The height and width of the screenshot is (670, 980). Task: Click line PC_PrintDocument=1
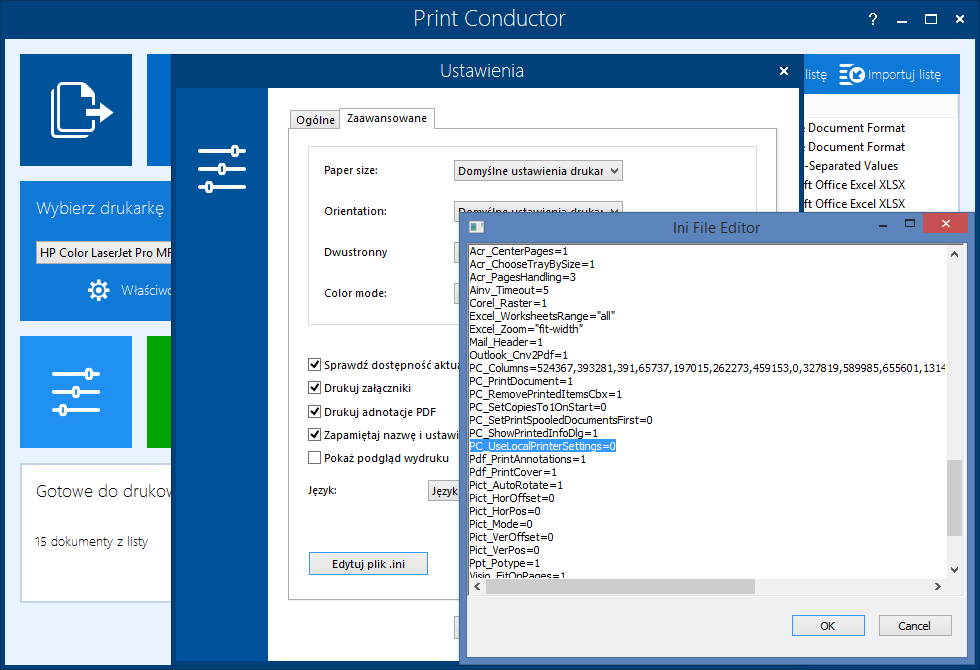521,381
